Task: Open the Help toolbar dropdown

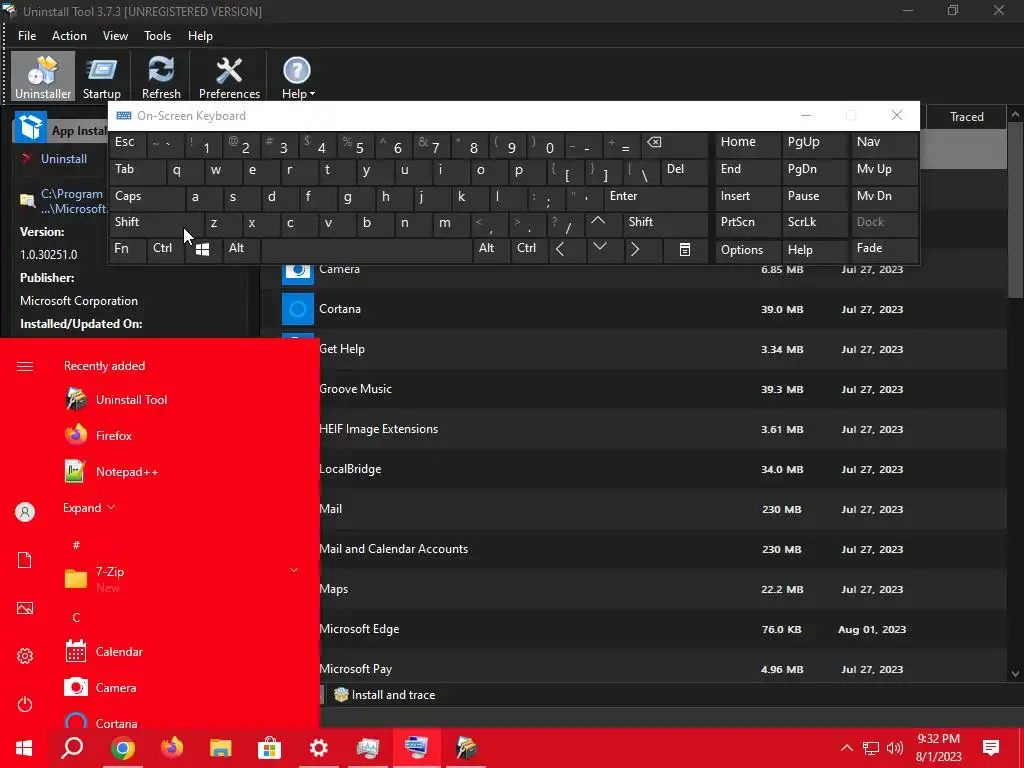Action: pos(298,77)
